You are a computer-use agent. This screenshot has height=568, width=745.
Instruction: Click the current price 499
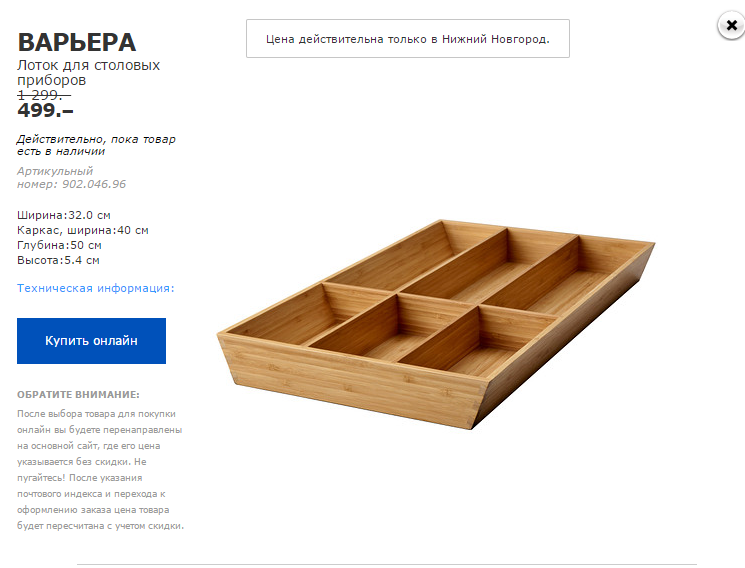pos(46,111)
